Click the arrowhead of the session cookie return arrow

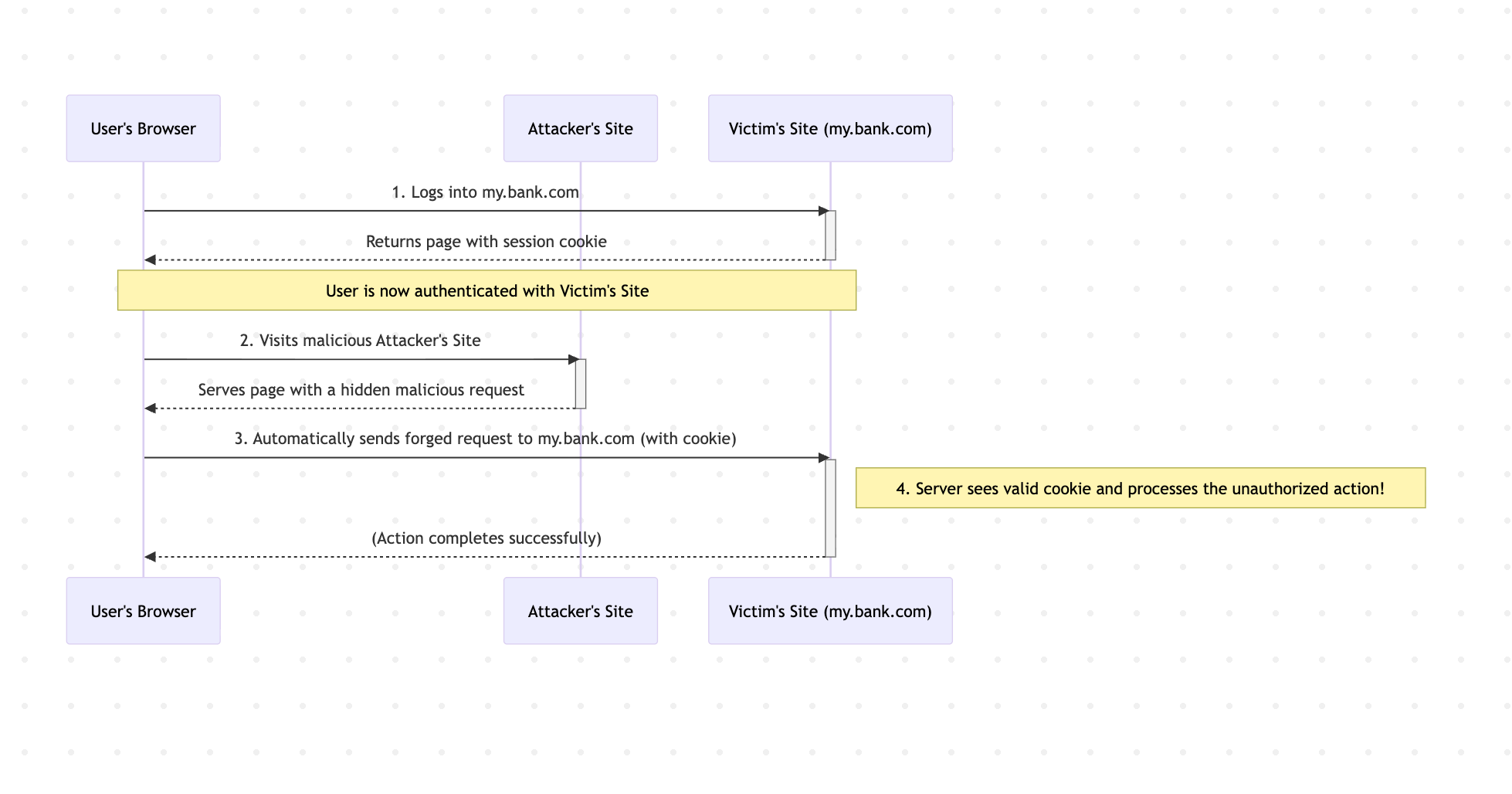coord(151,260)
